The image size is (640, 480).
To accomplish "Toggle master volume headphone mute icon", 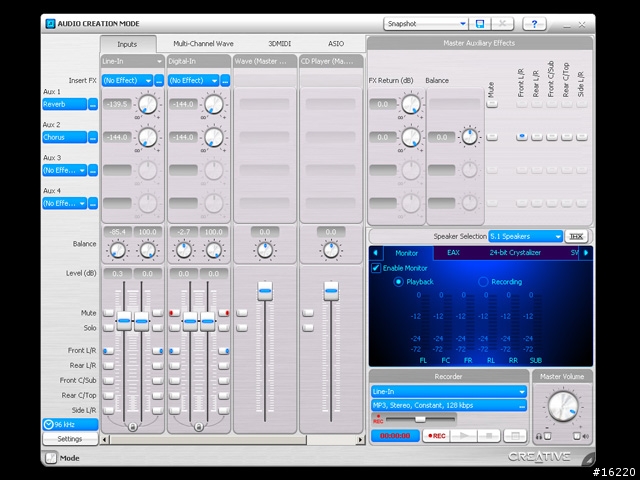I will point(547,436).
